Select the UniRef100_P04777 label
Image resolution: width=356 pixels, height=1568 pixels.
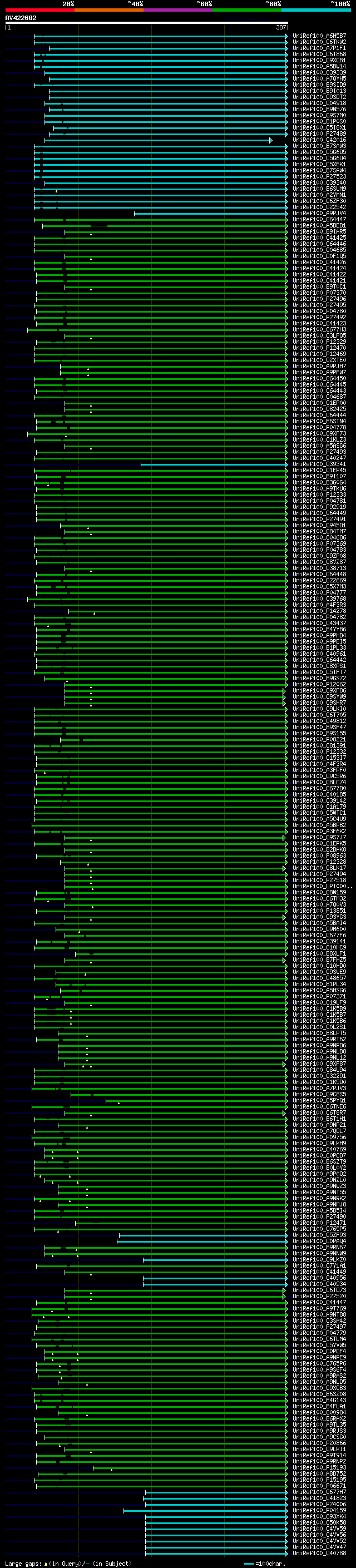319,593
